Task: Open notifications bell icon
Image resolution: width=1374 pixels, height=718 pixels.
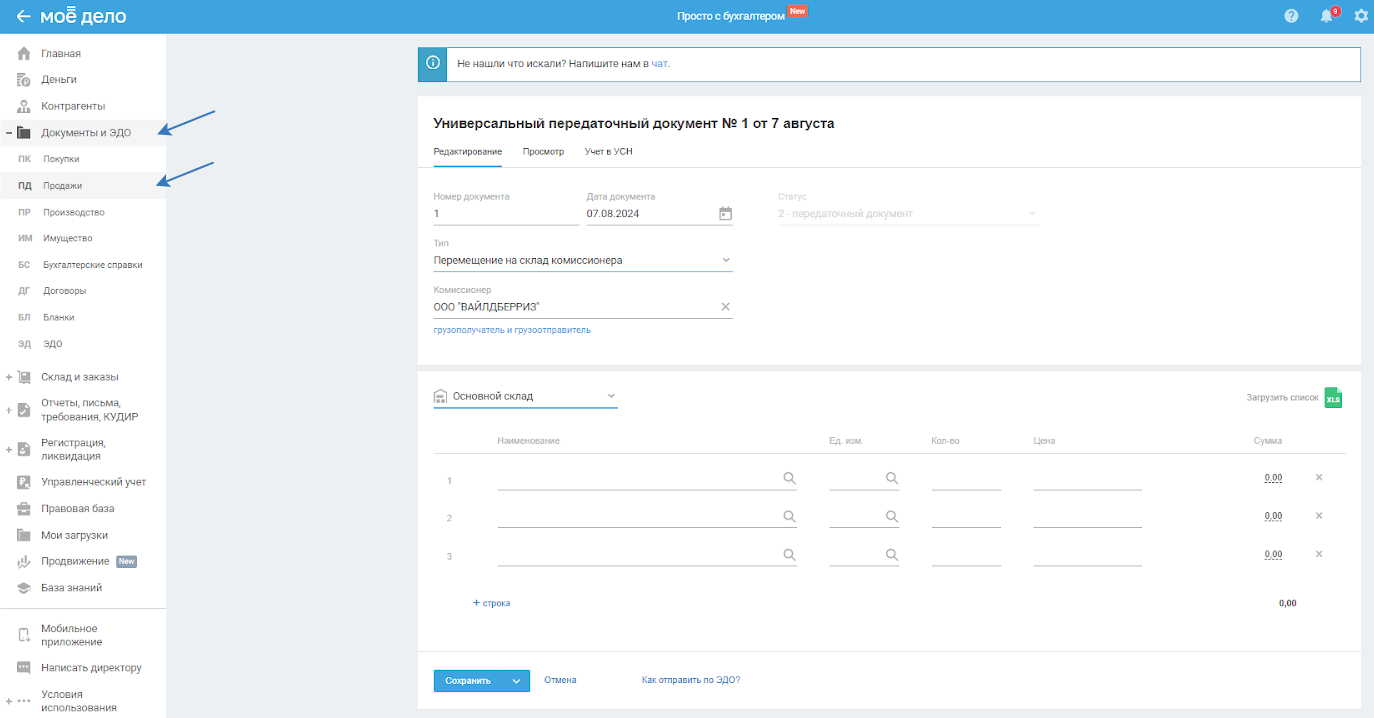Action: [x=1326, y=16]
